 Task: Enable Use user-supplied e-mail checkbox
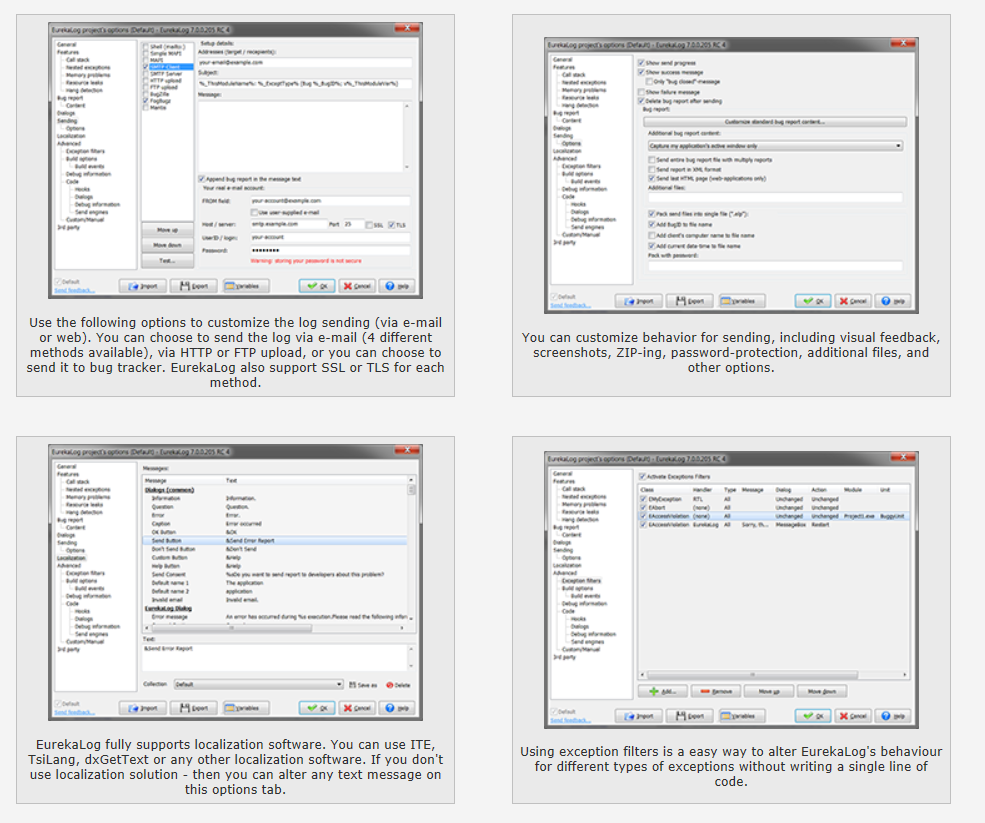tap(254, 212)
